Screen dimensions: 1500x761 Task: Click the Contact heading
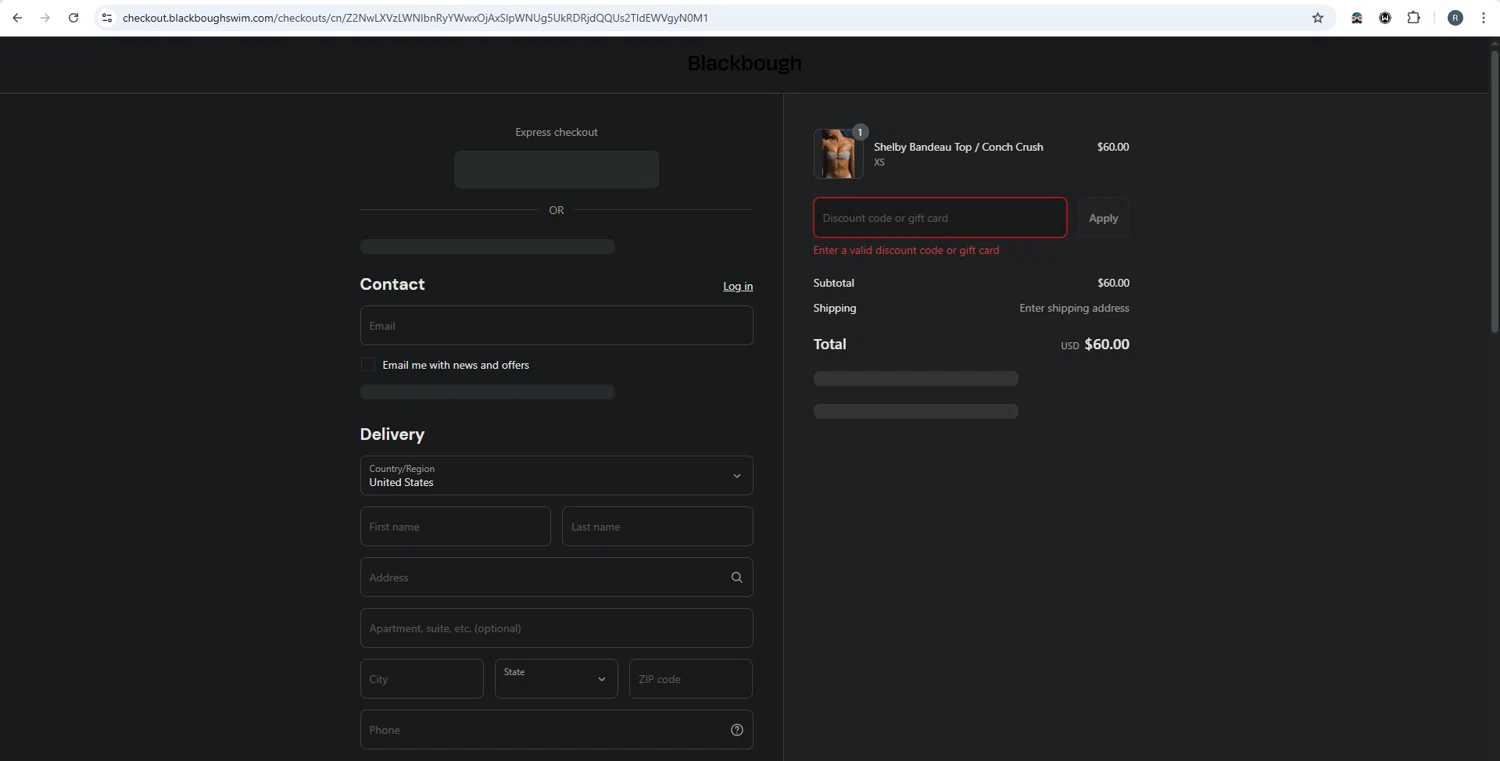pyautogui.click(x=392, y=284)
